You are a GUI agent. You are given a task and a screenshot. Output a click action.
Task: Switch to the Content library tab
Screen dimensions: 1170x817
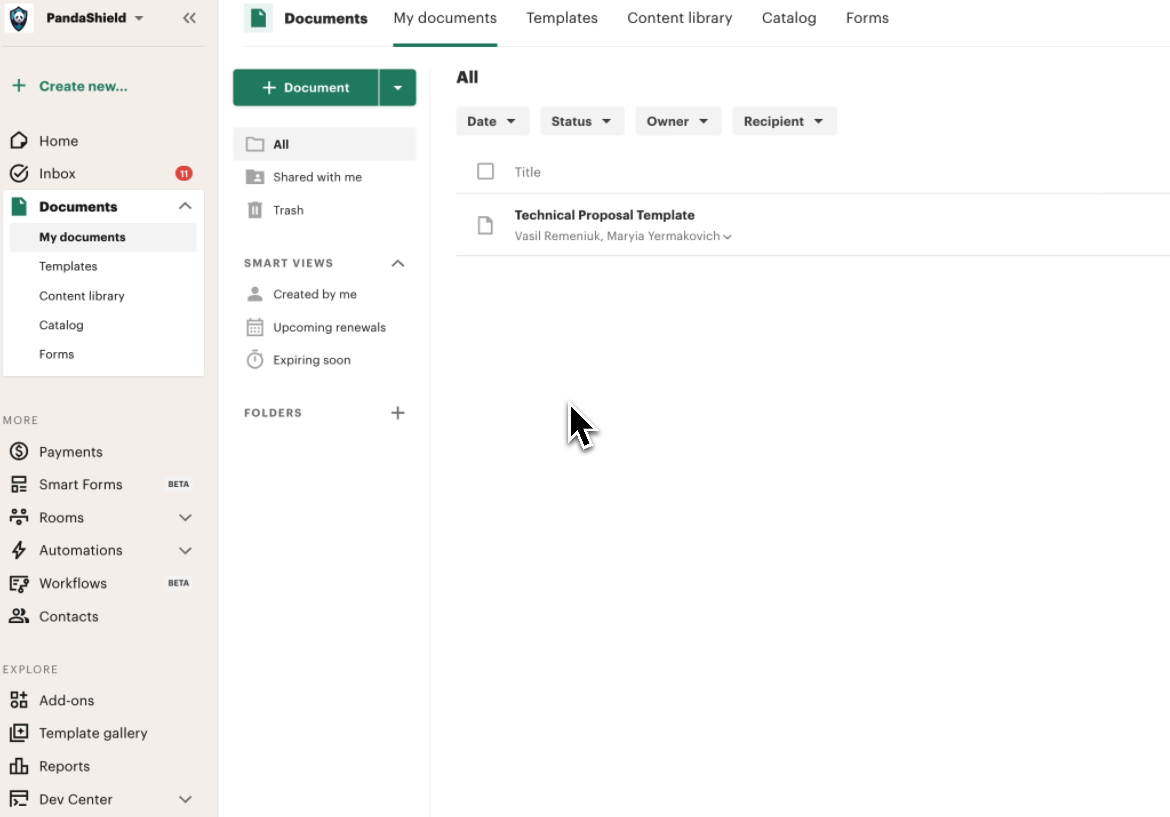pyautogui.click(x=679, y=18)
